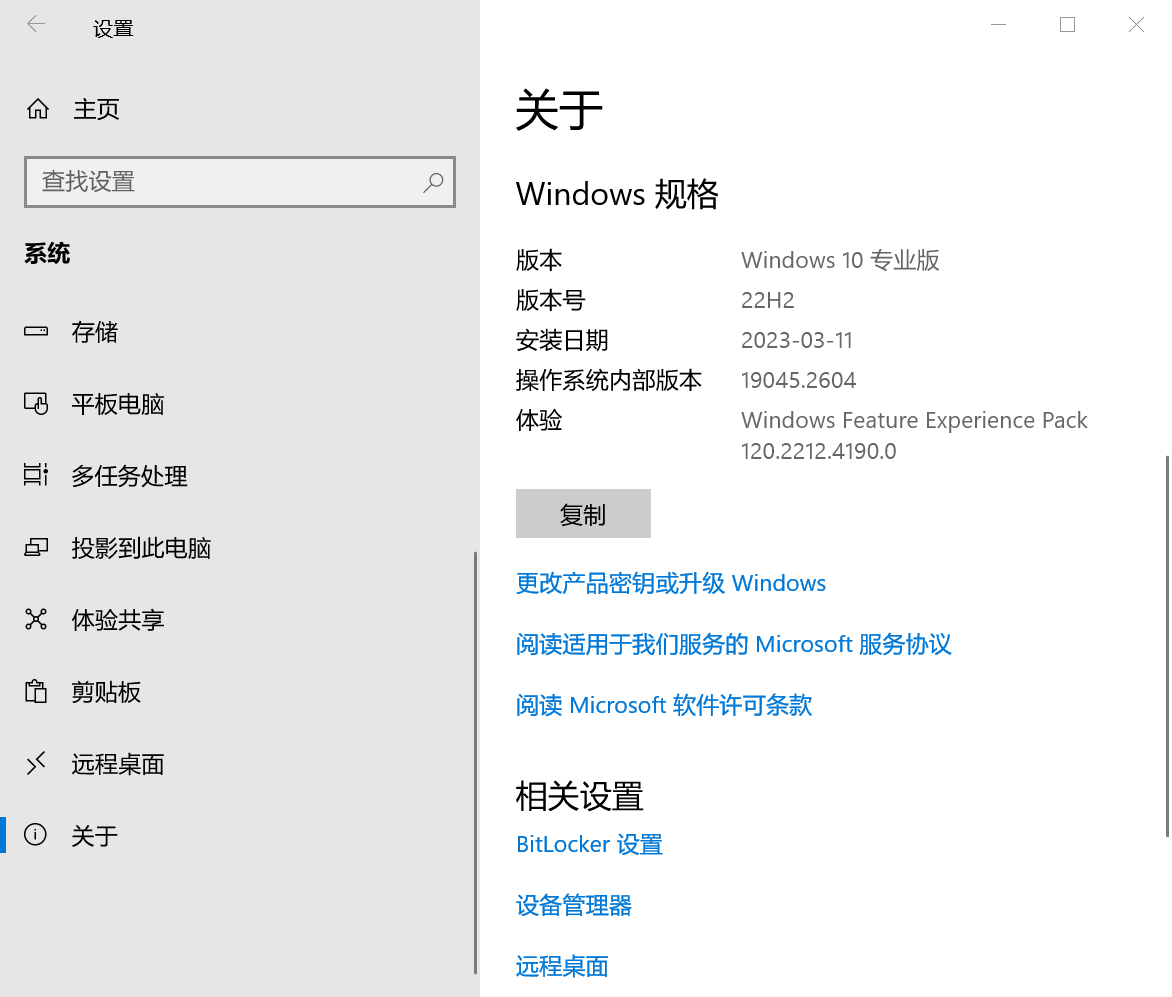
Task: Click the main content vertical scrollbar
Action: click(1168, 646)
